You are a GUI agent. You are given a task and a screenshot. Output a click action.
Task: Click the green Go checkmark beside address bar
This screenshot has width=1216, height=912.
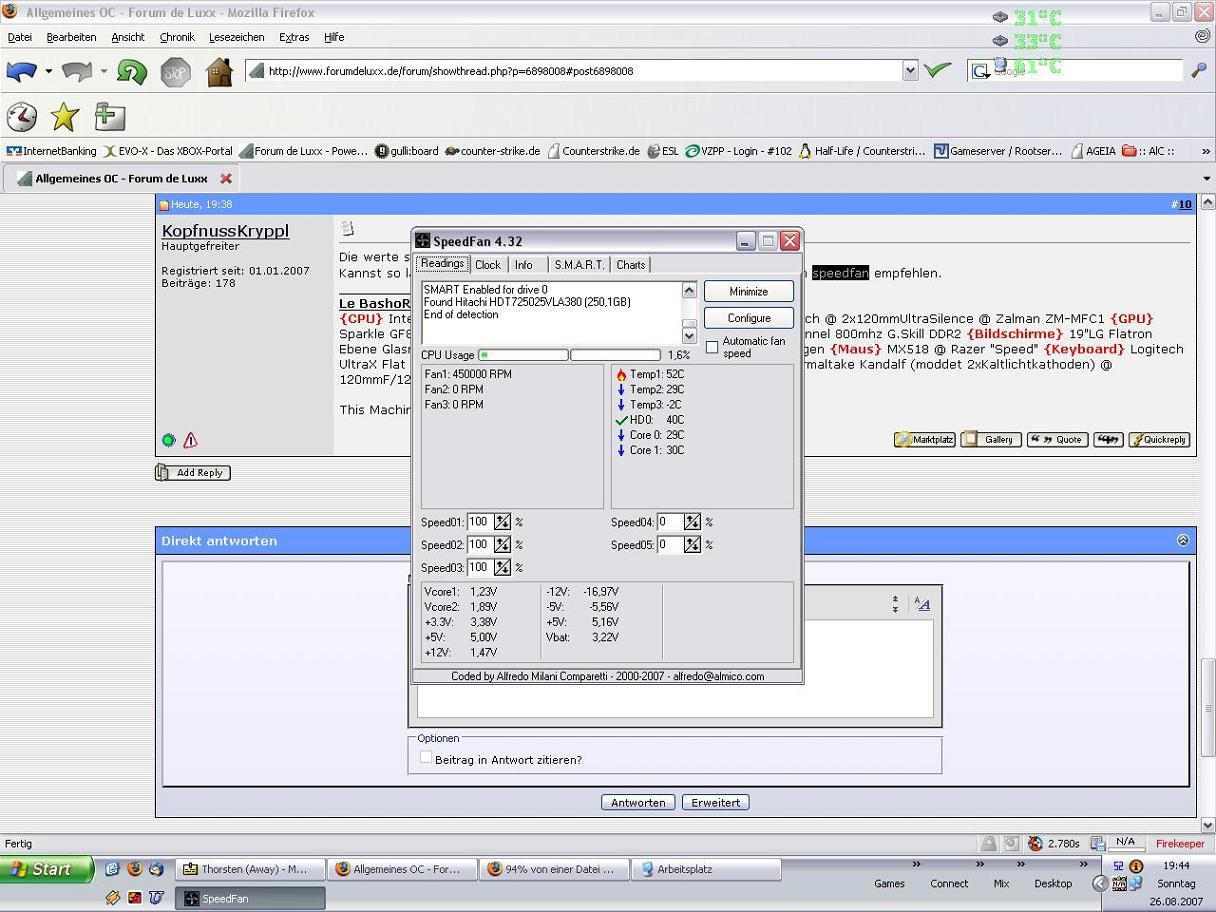click(x=937, y=70)
